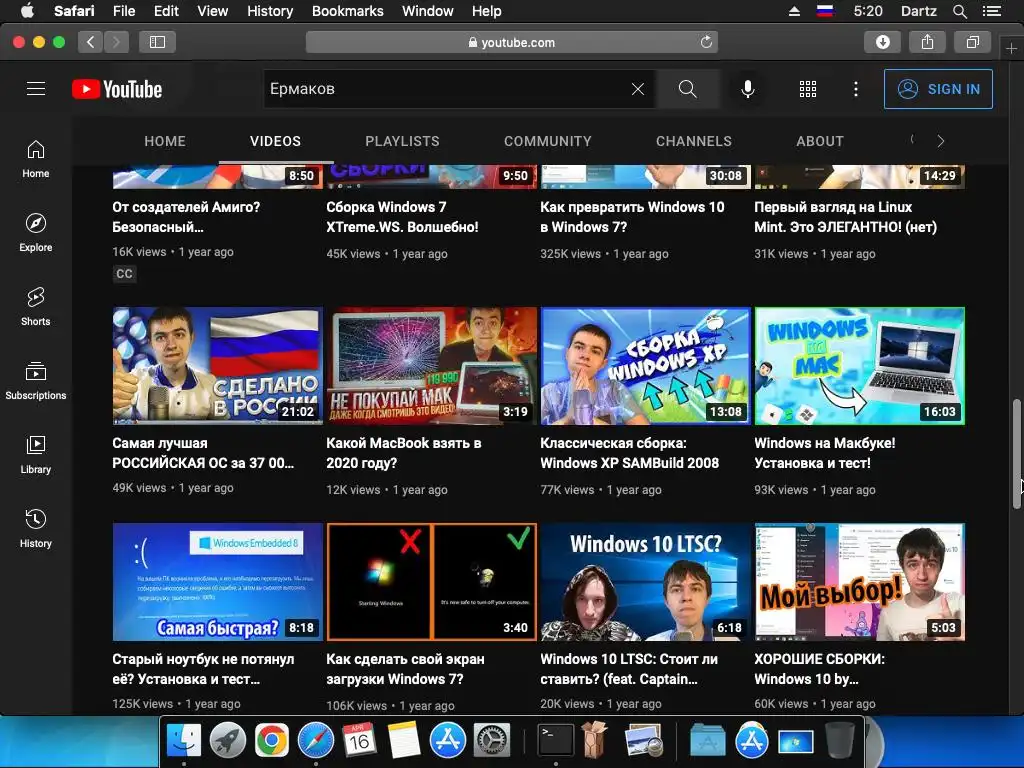Open the Bookmarks menu
1024x768 pixels.
coord(347,11)
